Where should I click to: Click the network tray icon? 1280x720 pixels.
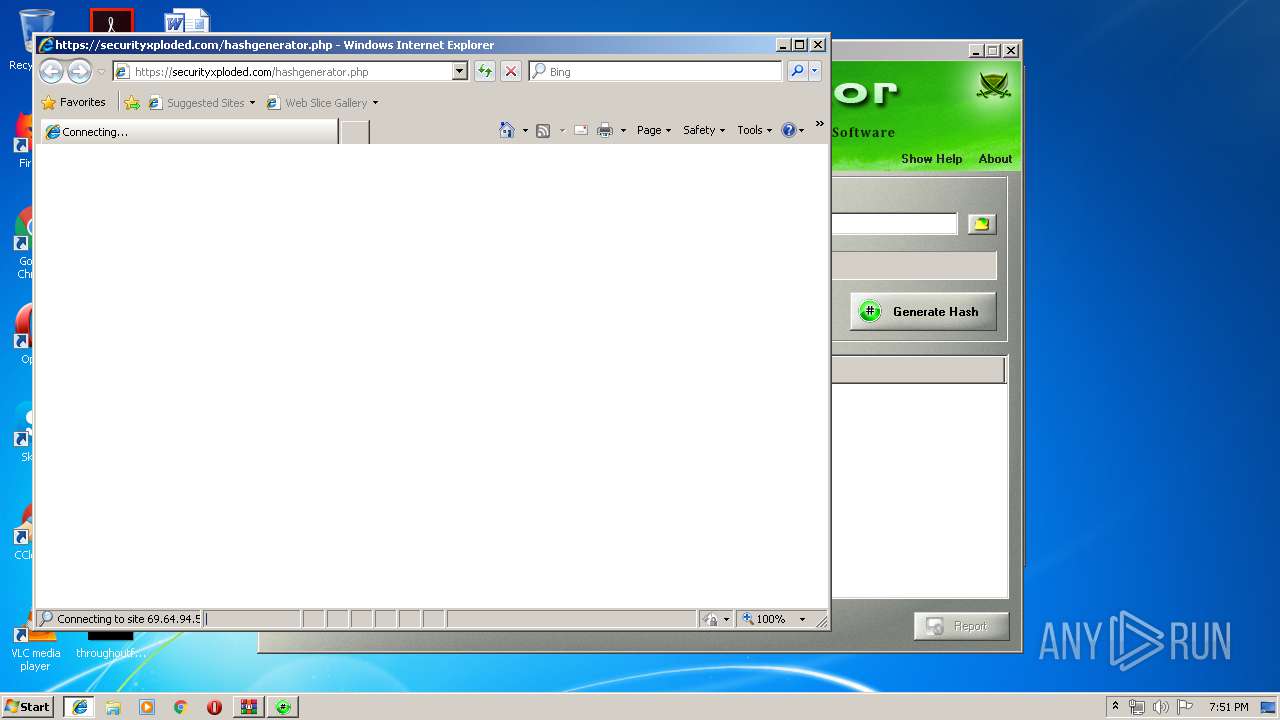tap(1137, 707)
